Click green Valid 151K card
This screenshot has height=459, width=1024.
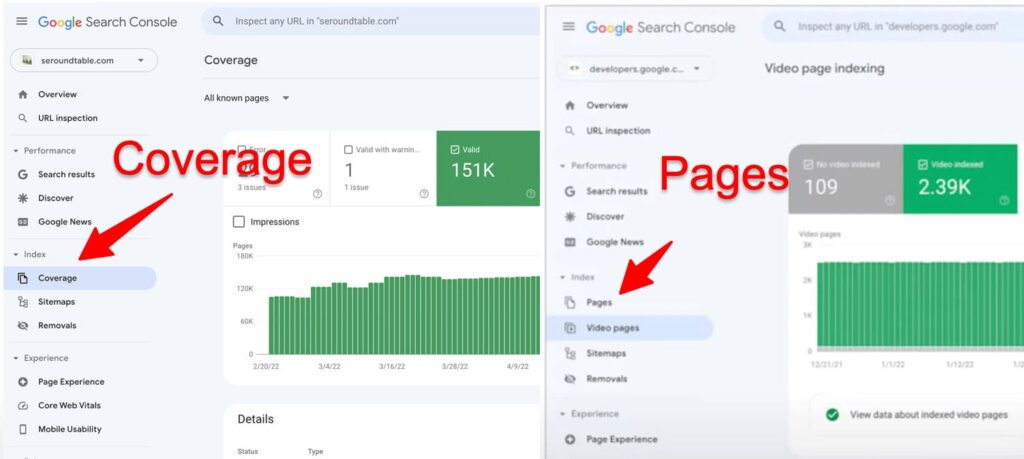click(488, 168)
